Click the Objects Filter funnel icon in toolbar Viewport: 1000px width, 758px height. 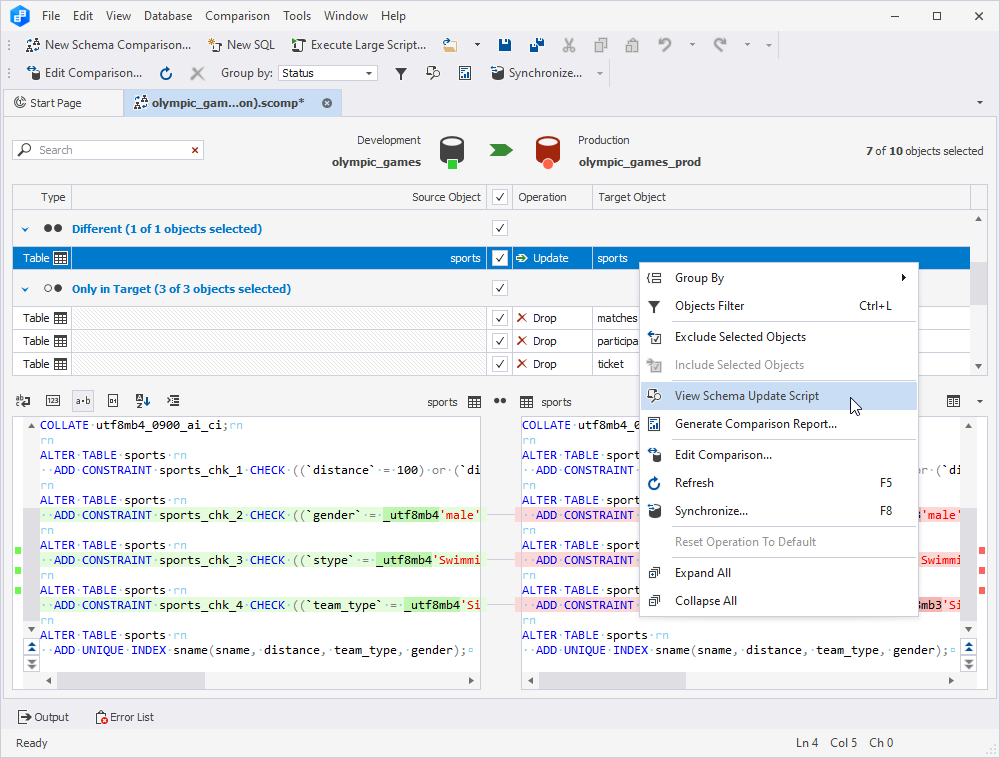[401, 73]
